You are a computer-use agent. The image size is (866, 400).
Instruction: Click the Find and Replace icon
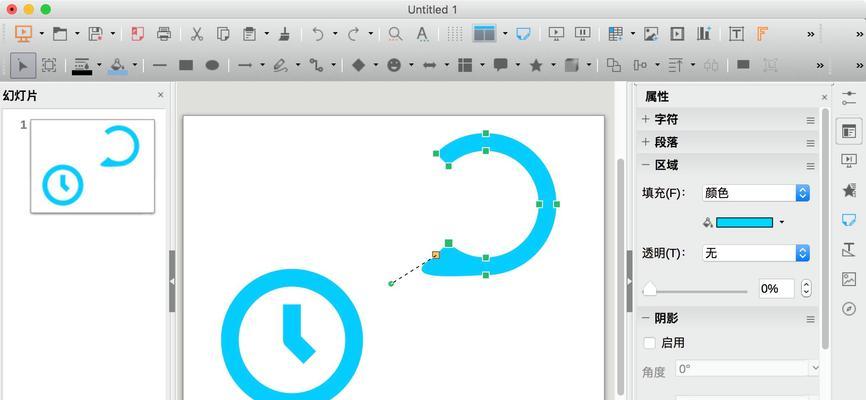click(x=395, y=34)
